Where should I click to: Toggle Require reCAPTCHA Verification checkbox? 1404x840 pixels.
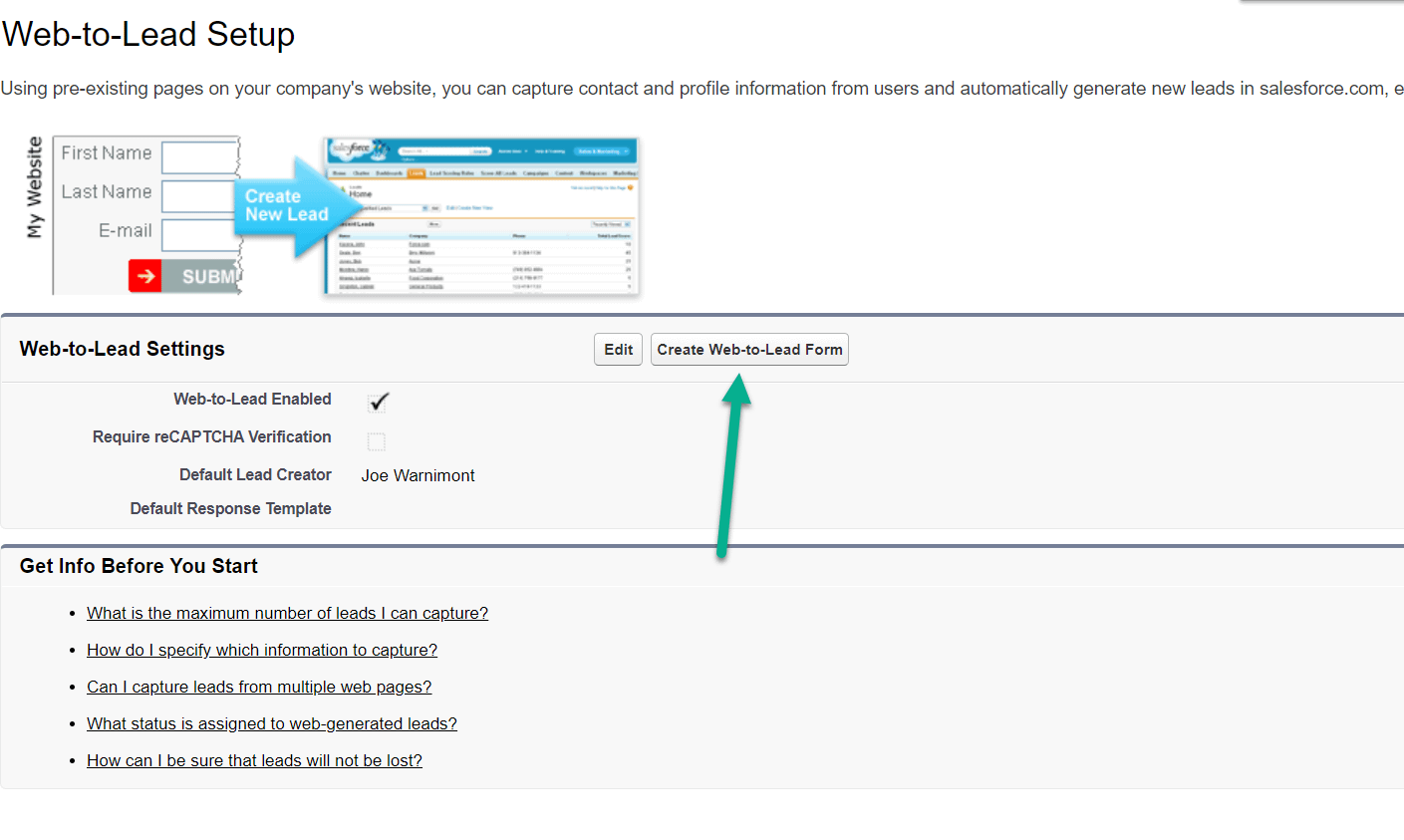pyautogui.click(x=376, y=440)
